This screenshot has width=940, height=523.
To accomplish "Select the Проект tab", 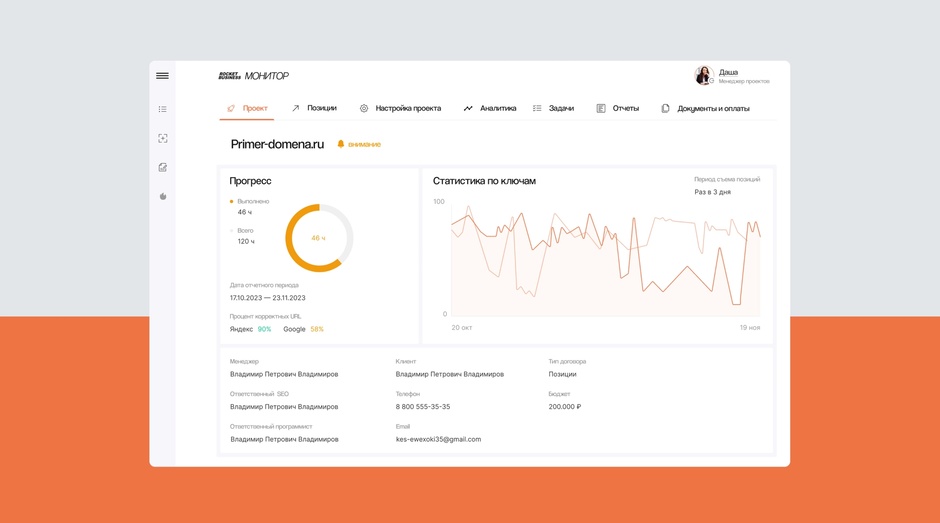I will [x=247, y=108].
